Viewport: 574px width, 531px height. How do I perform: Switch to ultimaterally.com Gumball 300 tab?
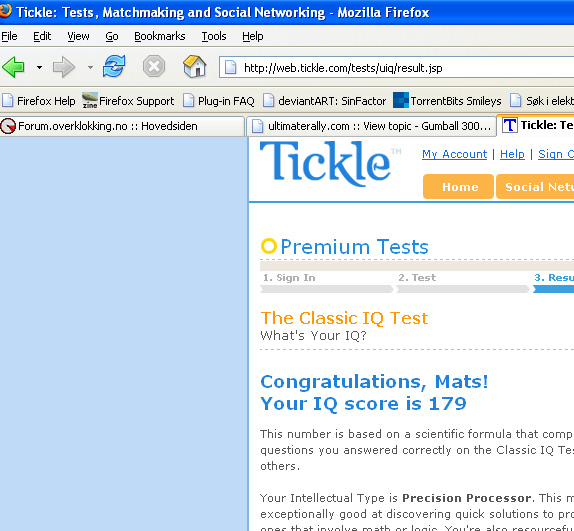pyautogui.click(x=371, y=126)
